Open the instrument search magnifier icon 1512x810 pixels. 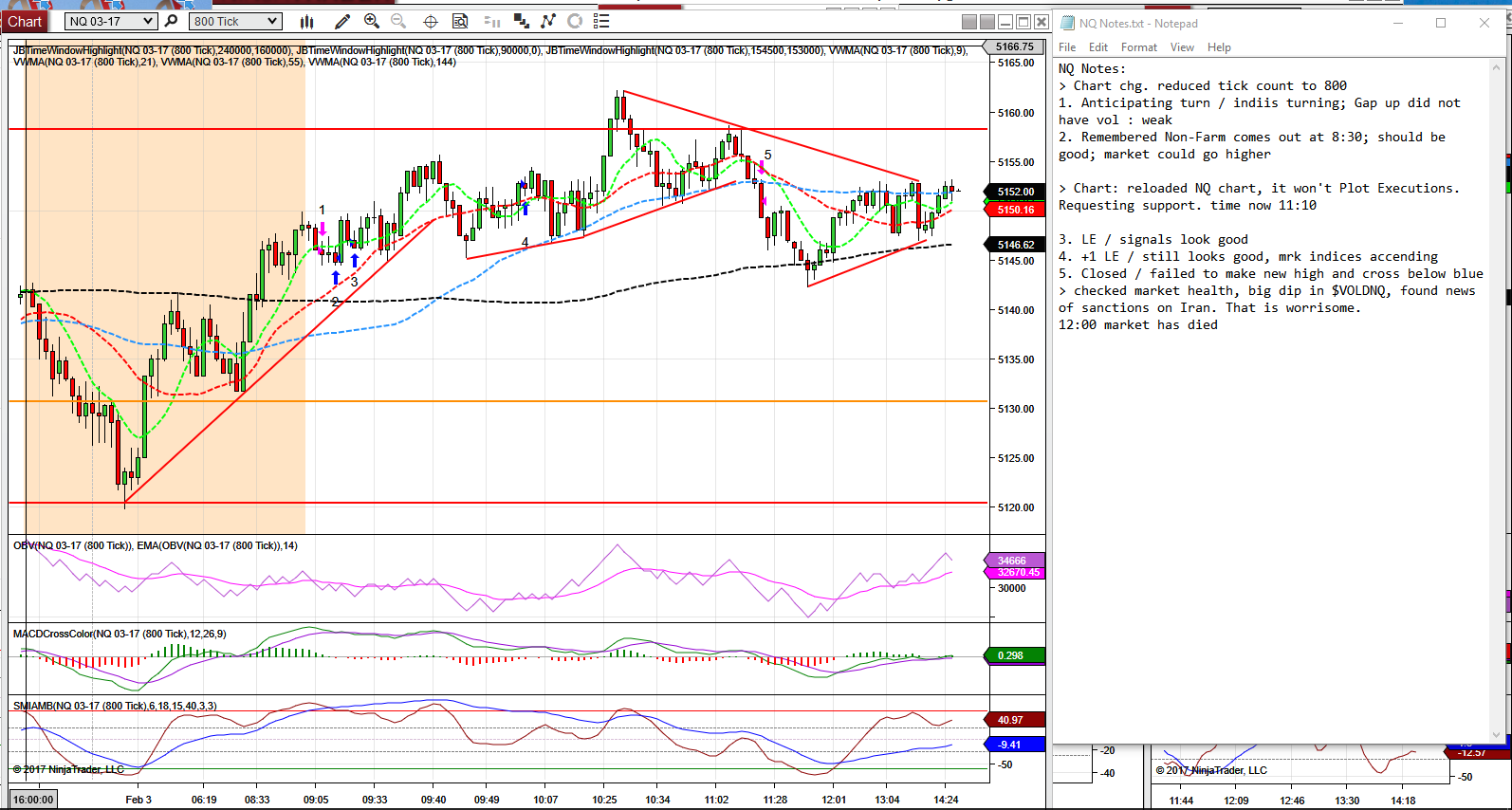tap(171, 21)
